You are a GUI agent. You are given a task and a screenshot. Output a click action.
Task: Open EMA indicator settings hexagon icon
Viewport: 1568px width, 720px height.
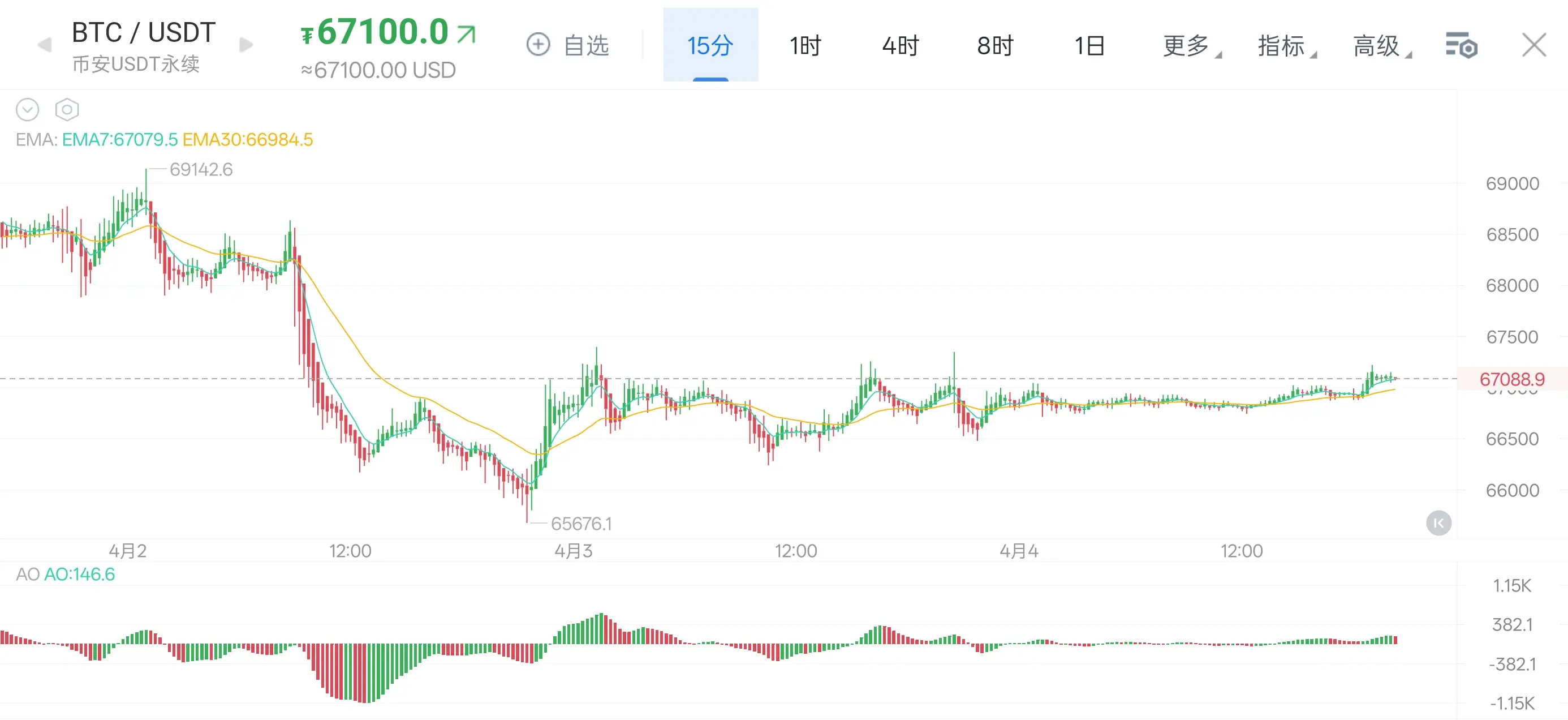[x=67, y=110]
